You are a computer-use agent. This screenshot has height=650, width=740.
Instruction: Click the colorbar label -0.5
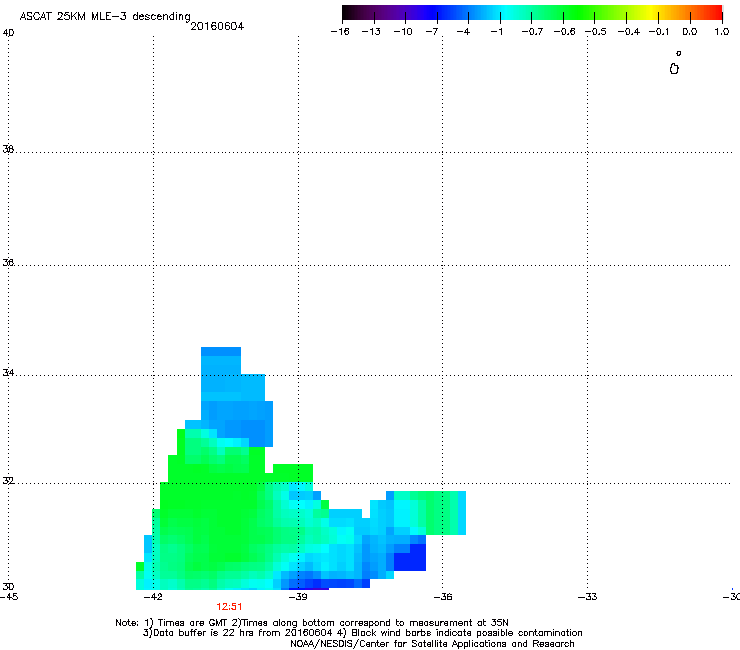click(596, 32)
